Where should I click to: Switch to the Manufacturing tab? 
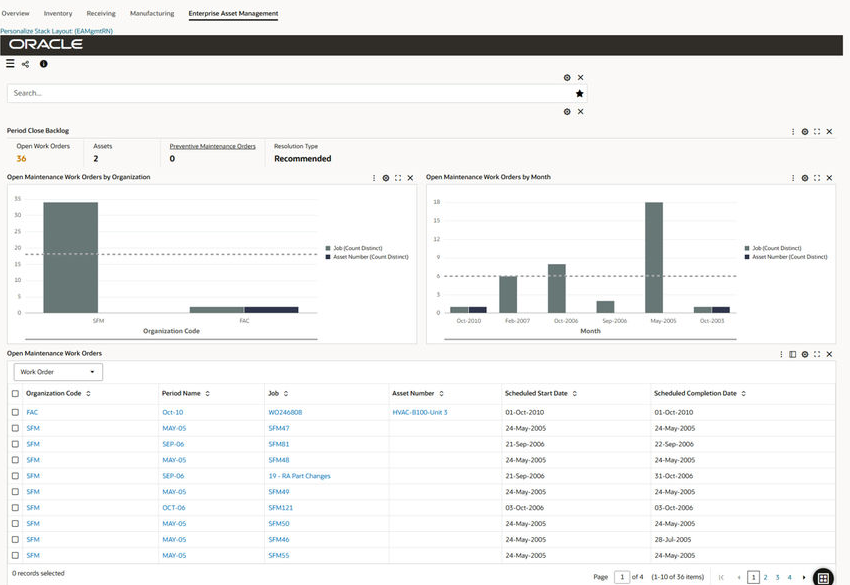pyautogui.click(x=152, y=13)
